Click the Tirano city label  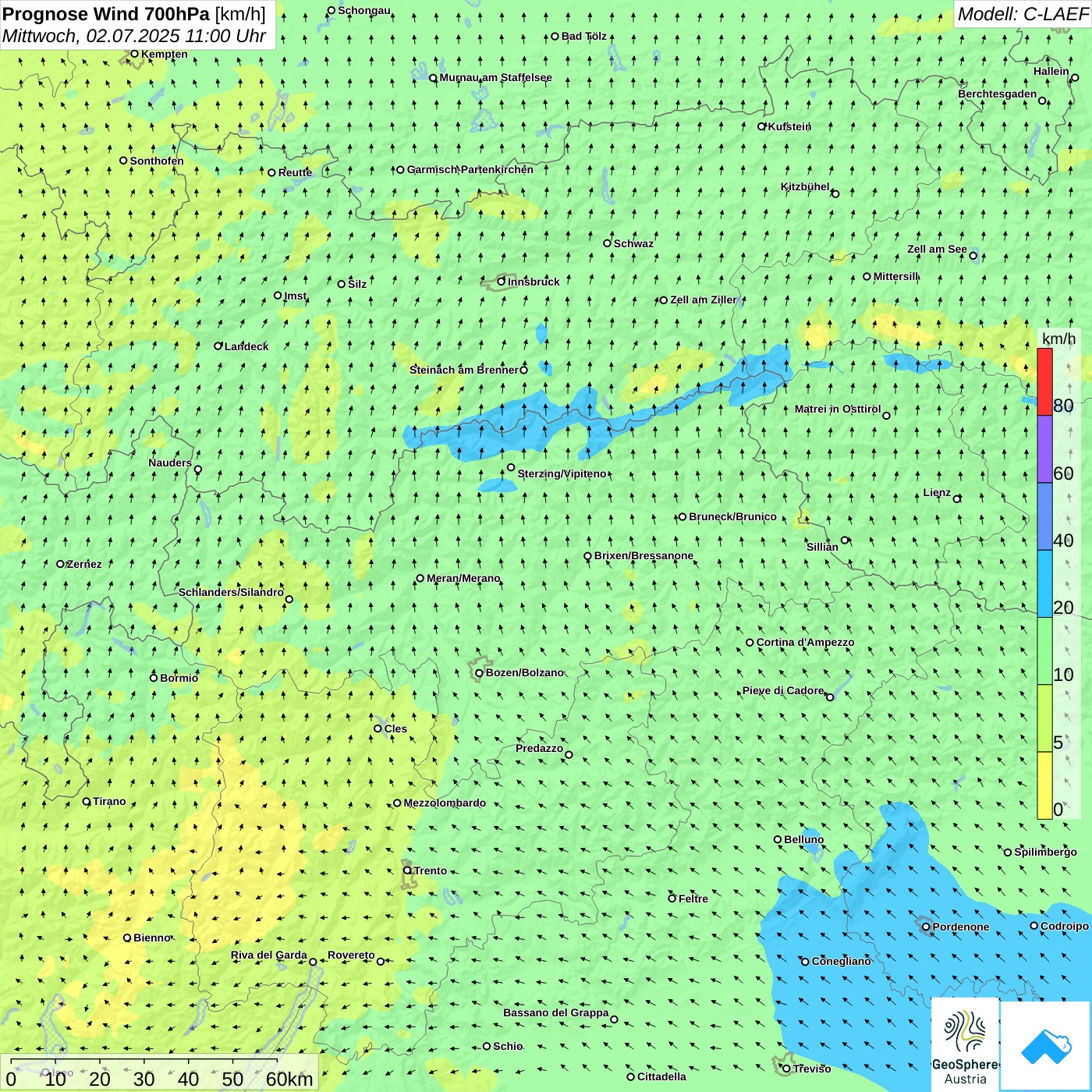(x=109, y=801)
